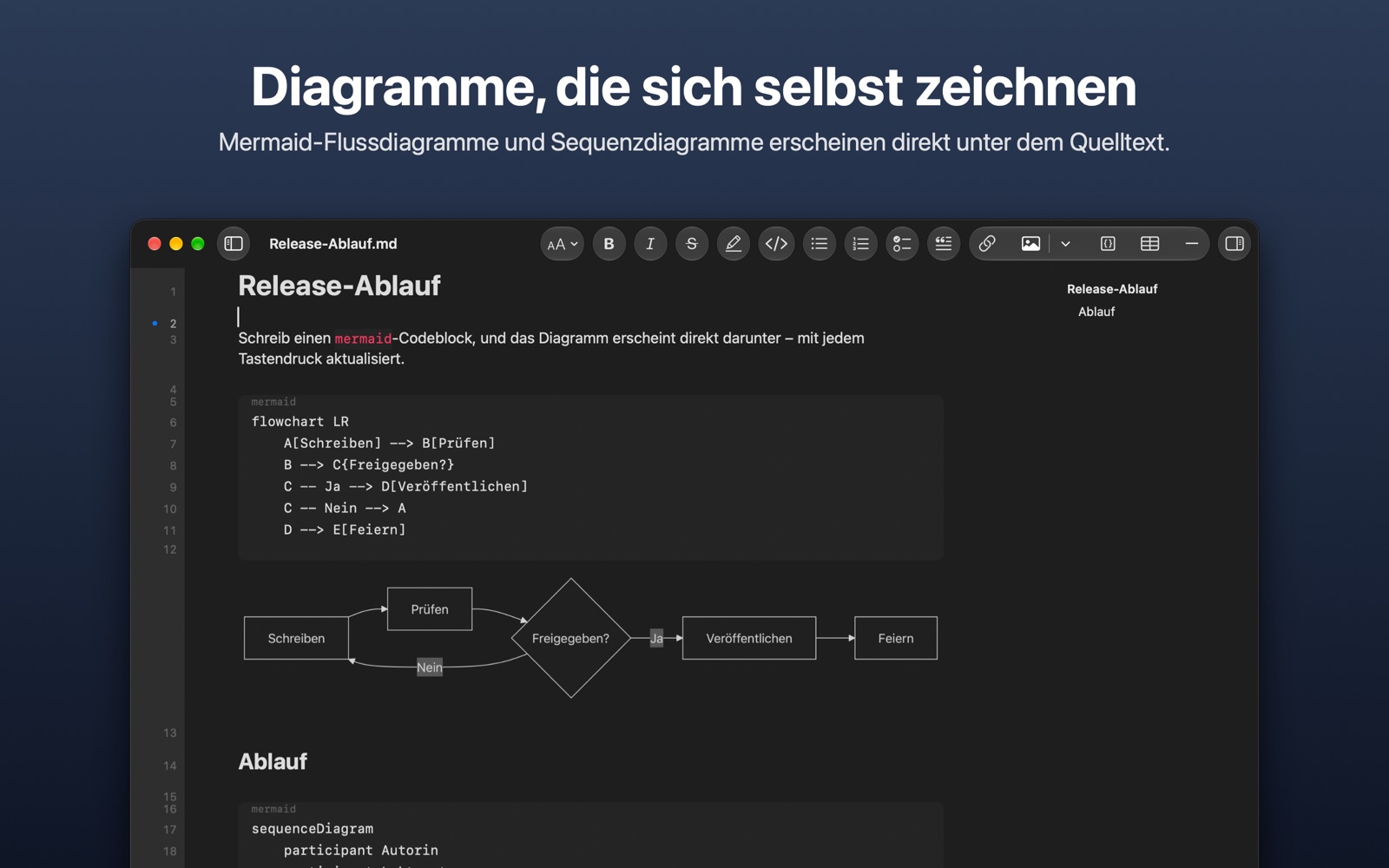Insert a checklist task list
Image resolution: width=1389 pixels, height=868 pixels.
tap(902, 244)
